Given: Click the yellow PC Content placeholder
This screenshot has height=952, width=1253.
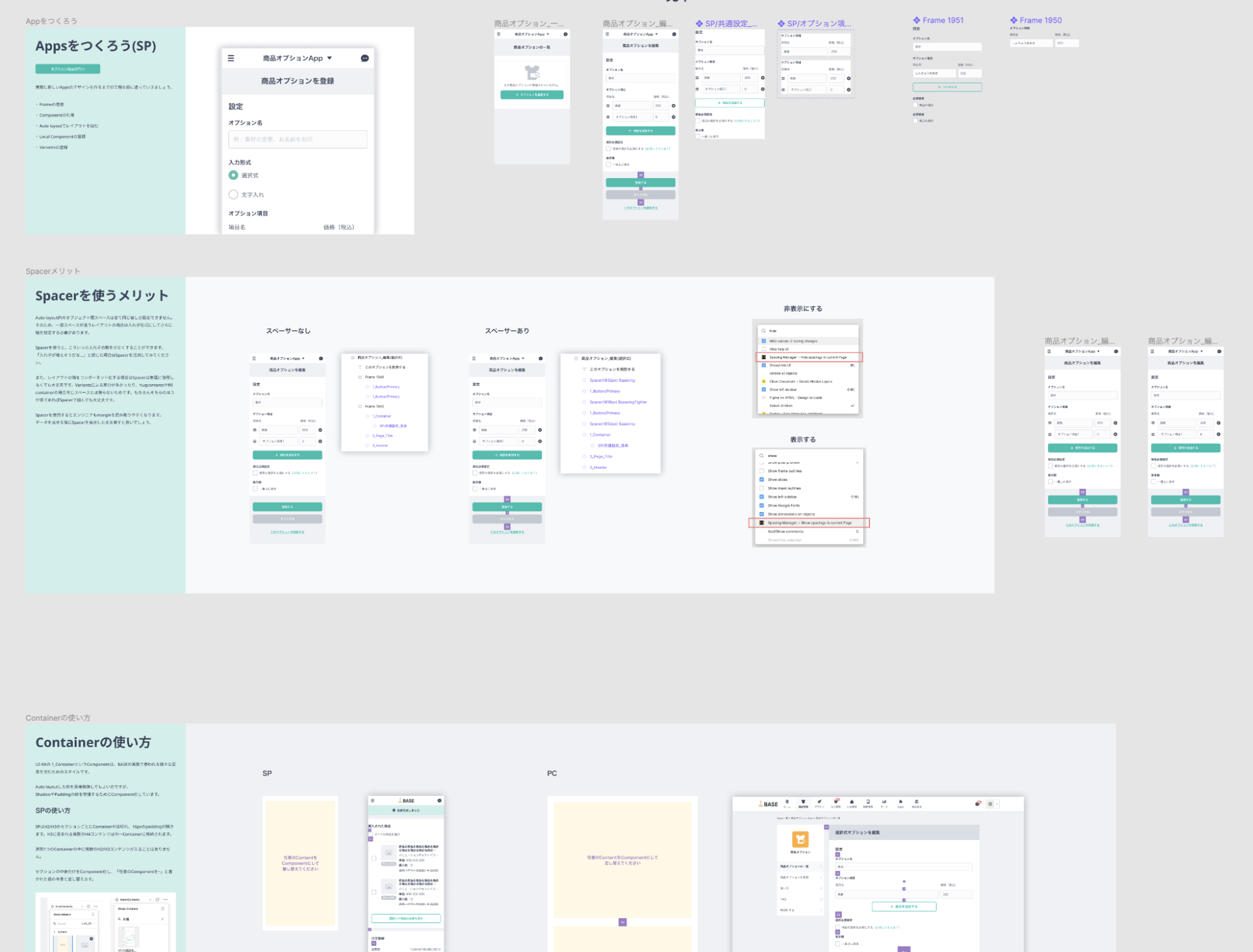Looking at the screenshot, I should [x=622, y=860].
